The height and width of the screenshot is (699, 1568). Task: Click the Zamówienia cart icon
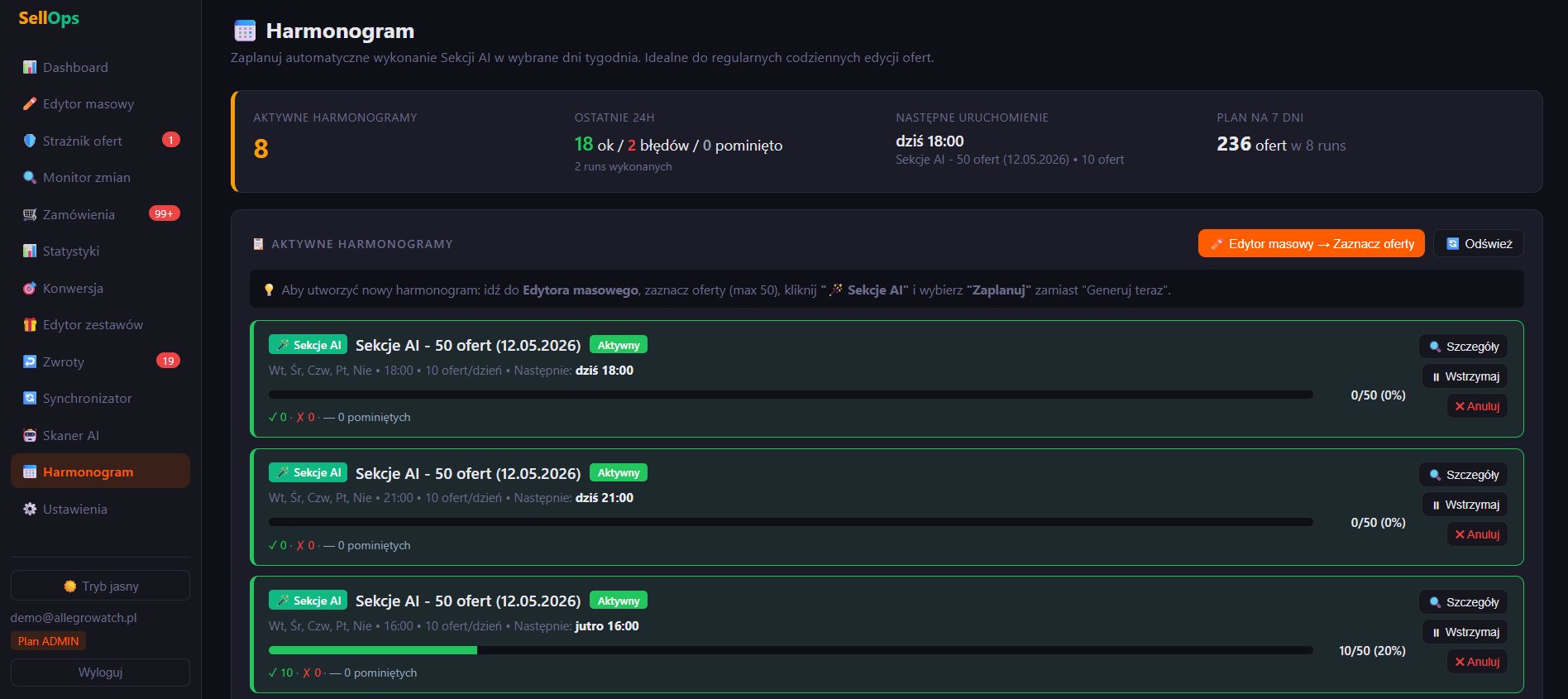coord(30,214)
